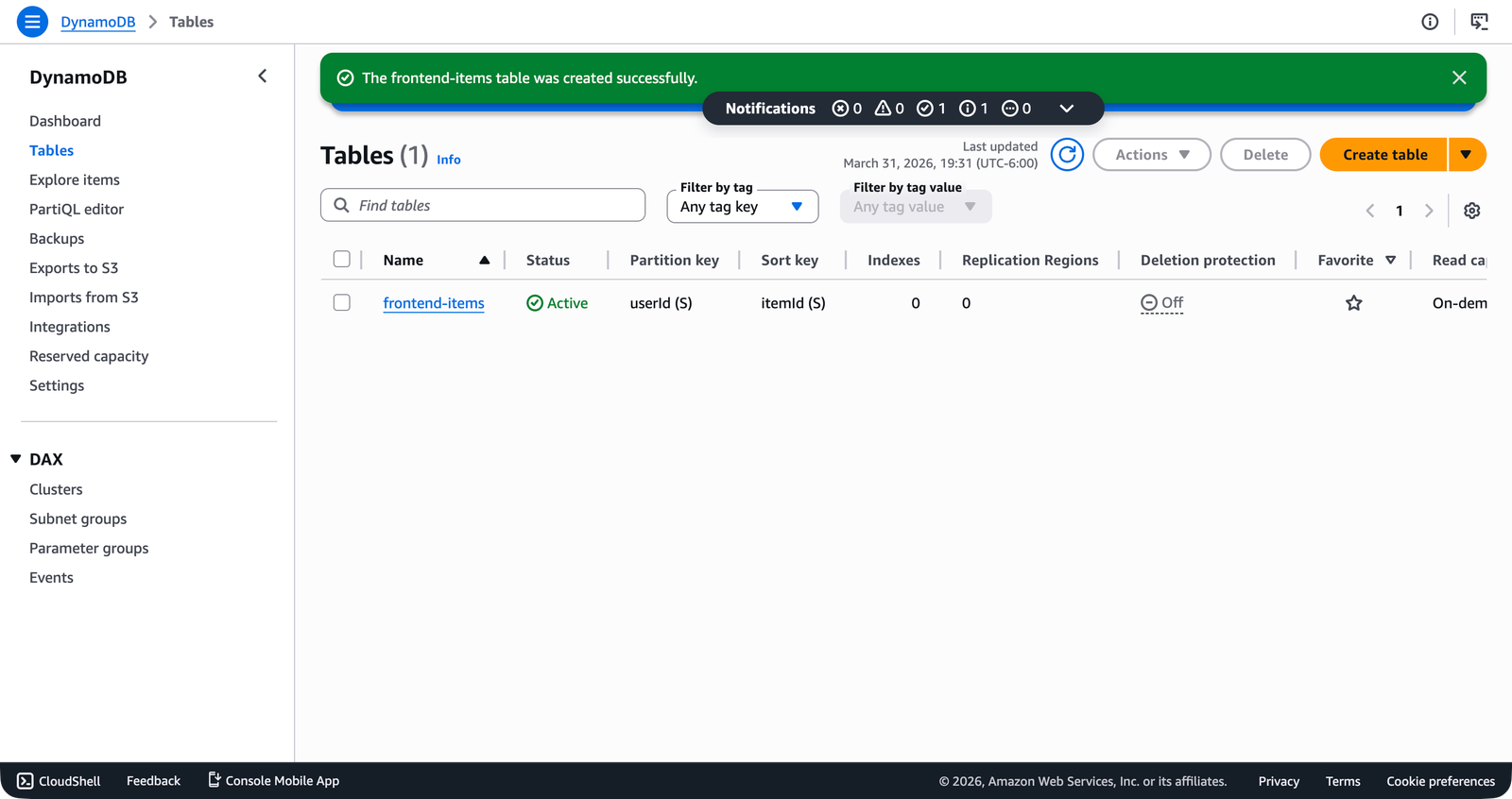Collapse the DAX section in sidebar
This screenshot has height=799, width=1512.
point(16,459)
